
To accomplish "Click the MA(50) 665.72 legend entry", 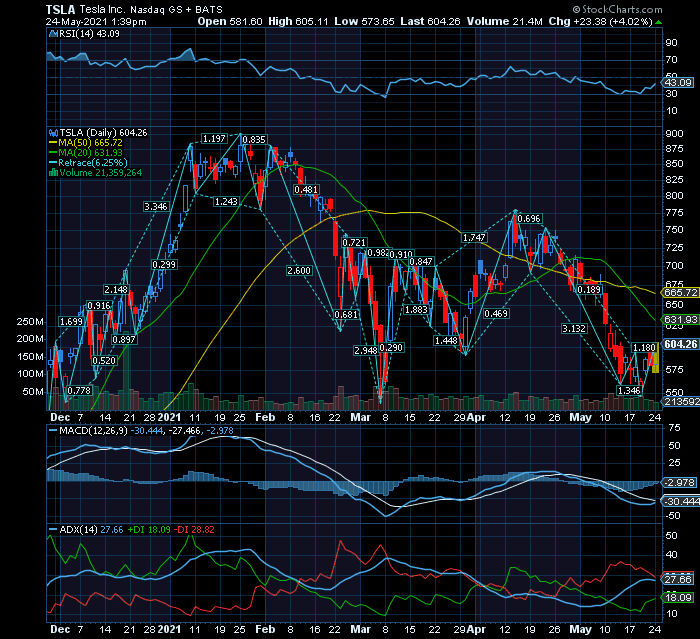I will click(85, 142).
